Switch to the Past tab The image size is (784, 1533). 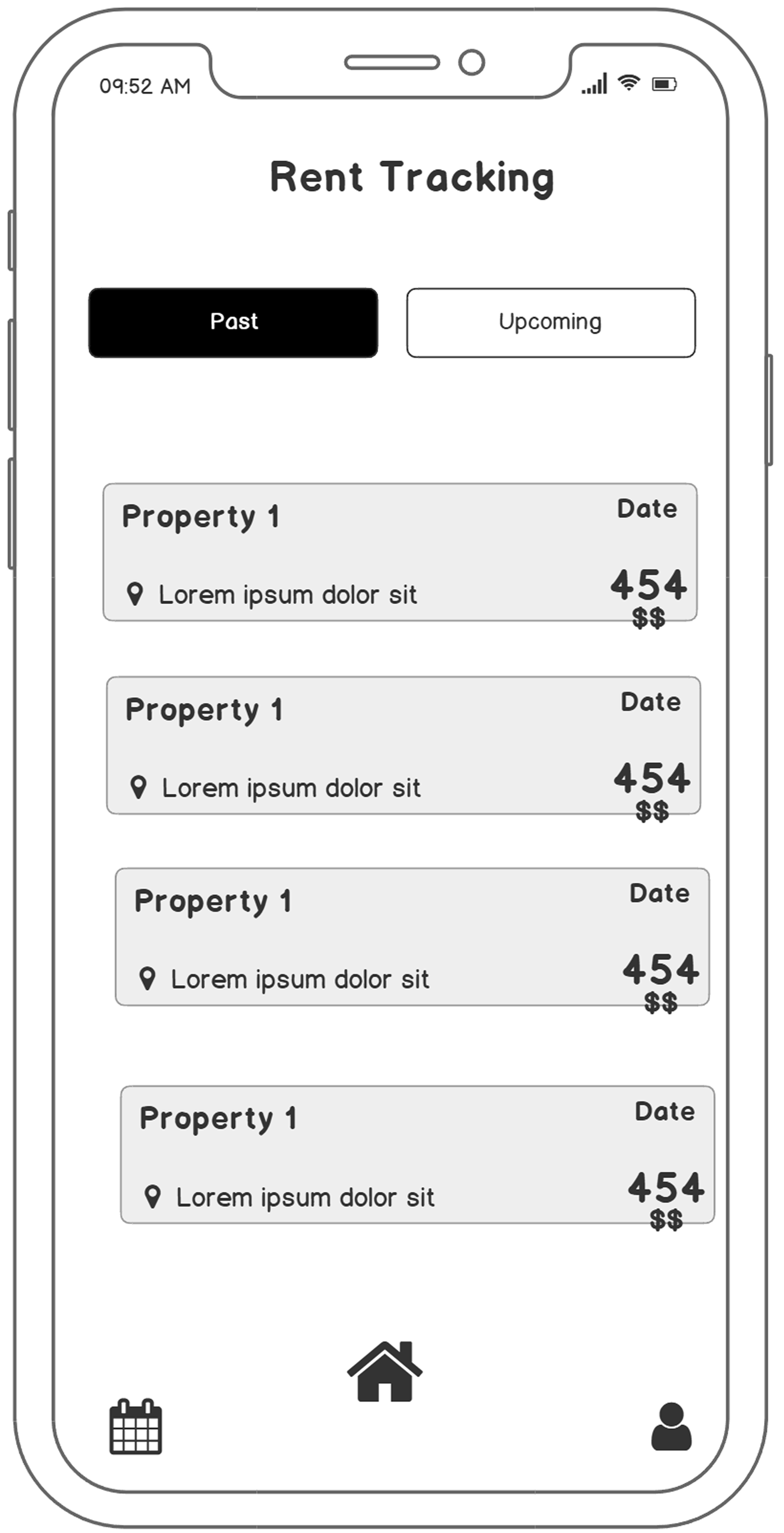(x=233, y=323)
